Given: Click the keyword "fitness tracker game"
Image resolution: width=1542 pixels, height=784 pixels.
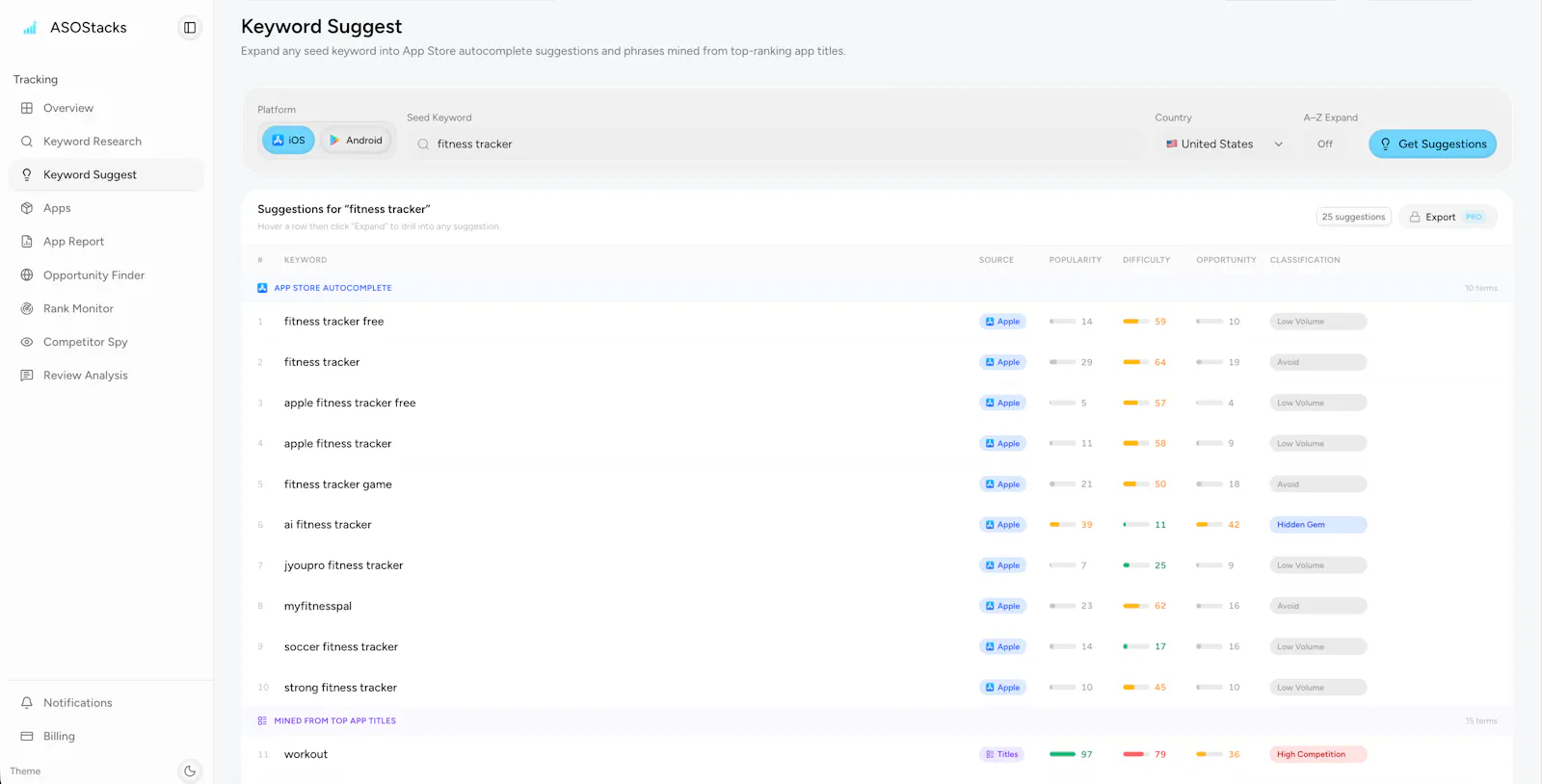Looking at the screenshot, I should click(x=337, y=484).
